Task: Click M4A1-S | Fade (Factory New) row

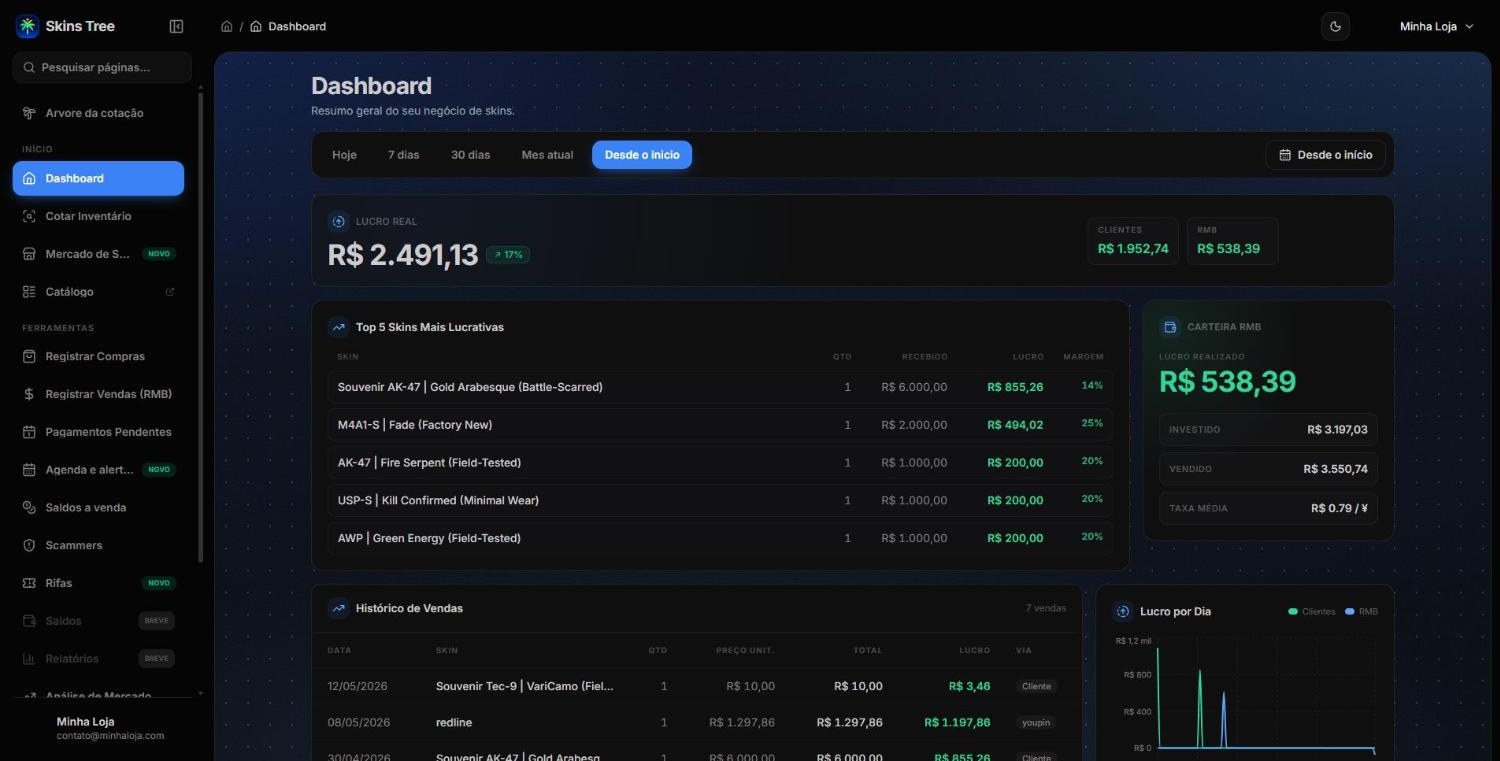Action: pos(720,425)
